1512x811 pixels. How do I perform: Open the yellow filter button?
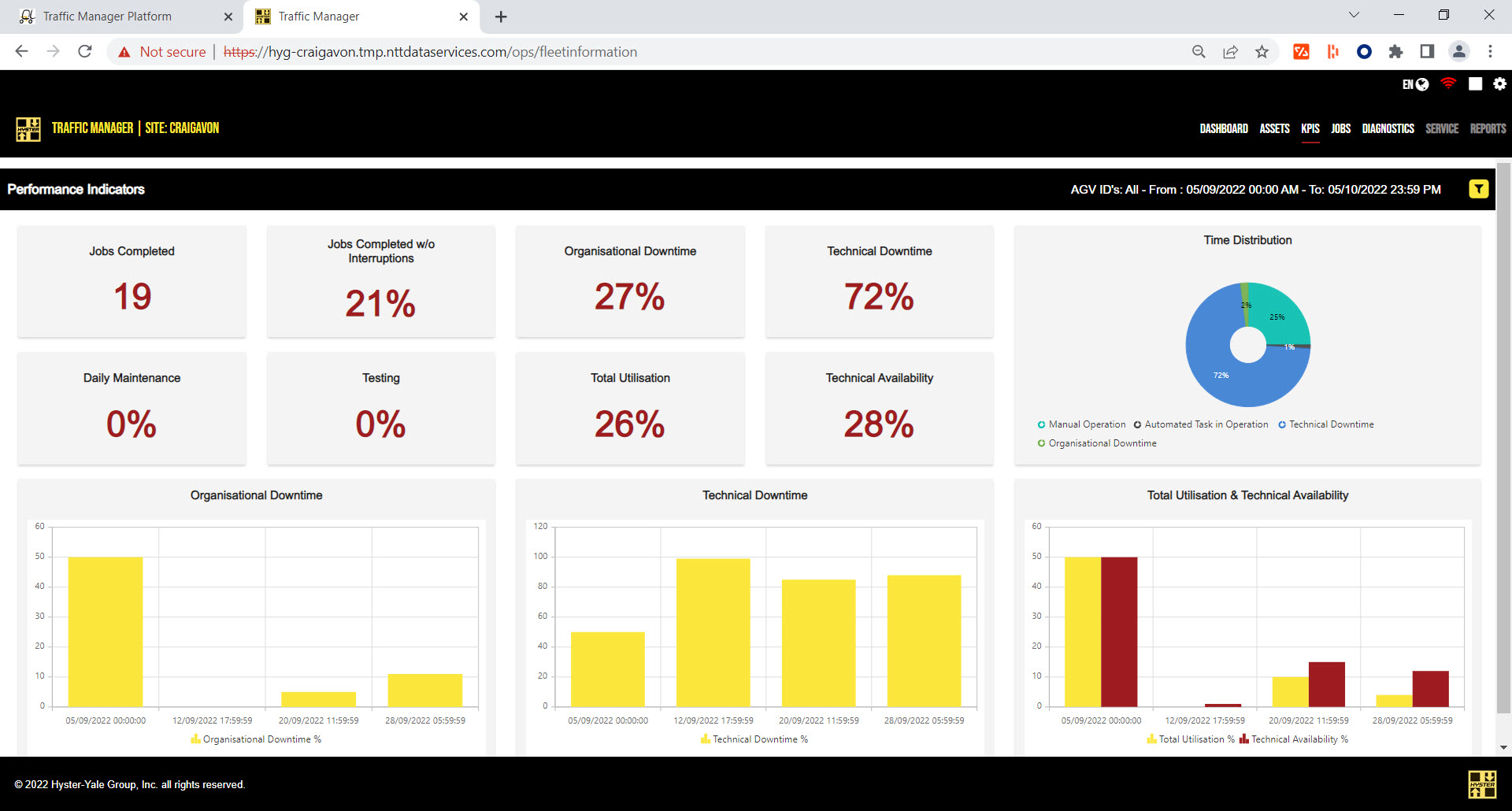1478,189
